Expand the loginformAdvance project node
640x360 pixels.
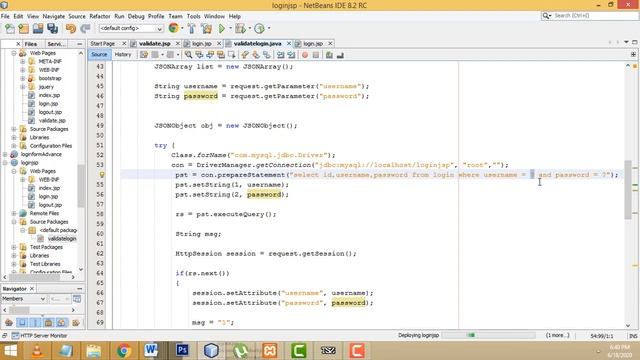(5, 154)
